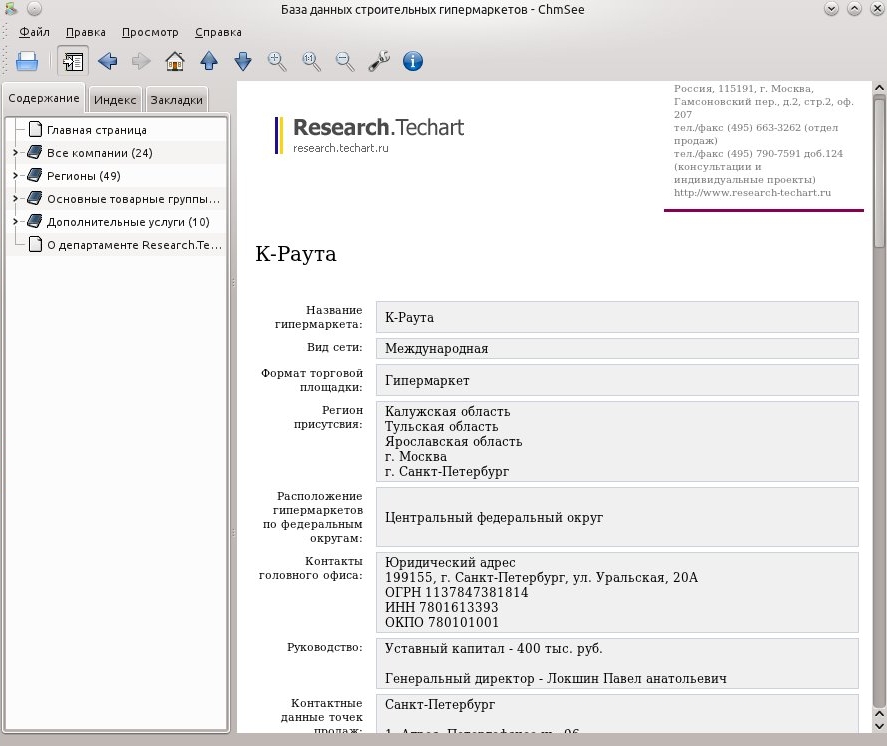This screenshot has height=746, width=887.
Task: Select Основные товарные группы tree item
Action: (x=134, y=199)
